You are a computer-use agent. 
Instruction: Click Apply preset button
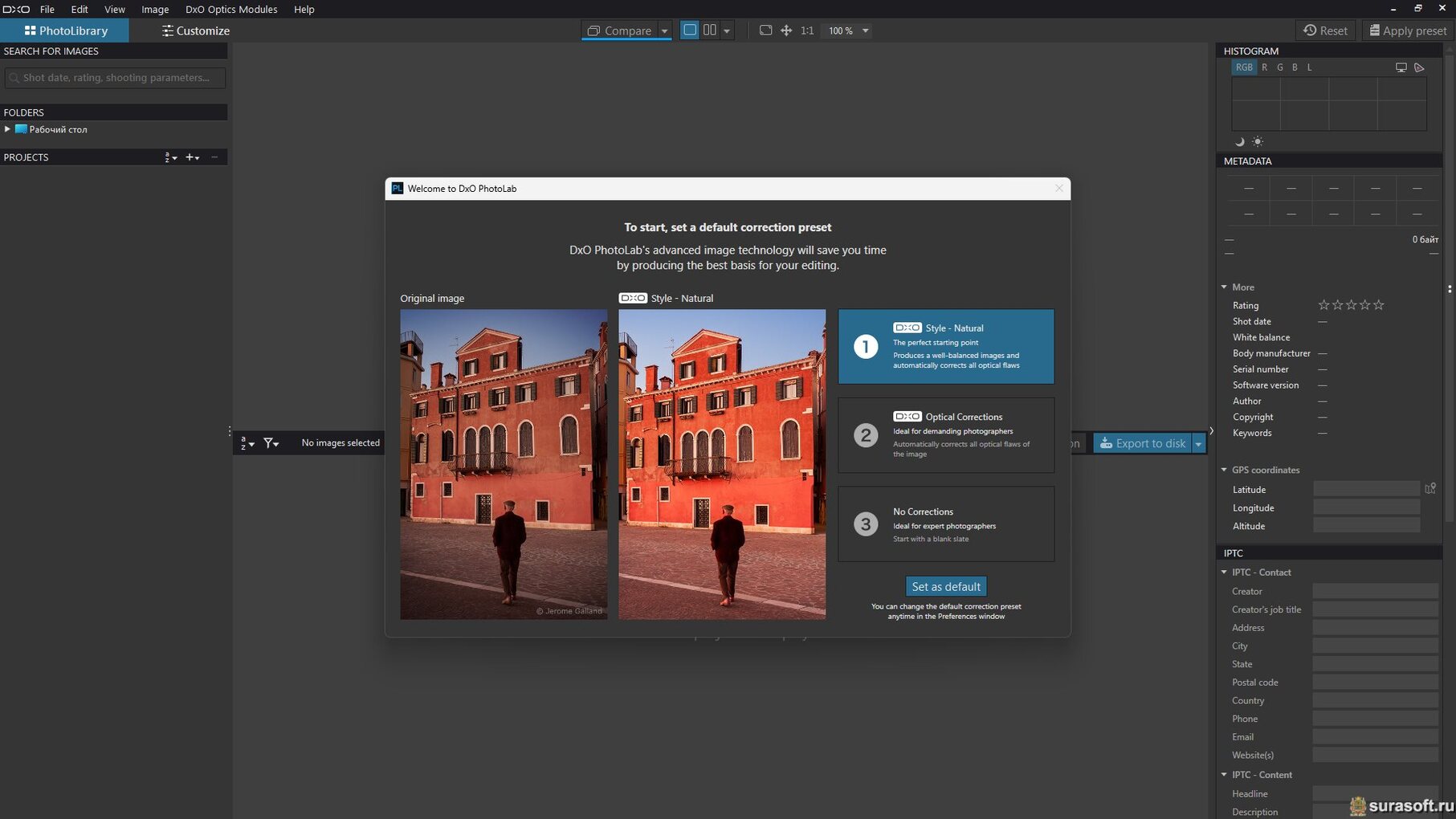pyautogui.click(x=1407, y=31)
